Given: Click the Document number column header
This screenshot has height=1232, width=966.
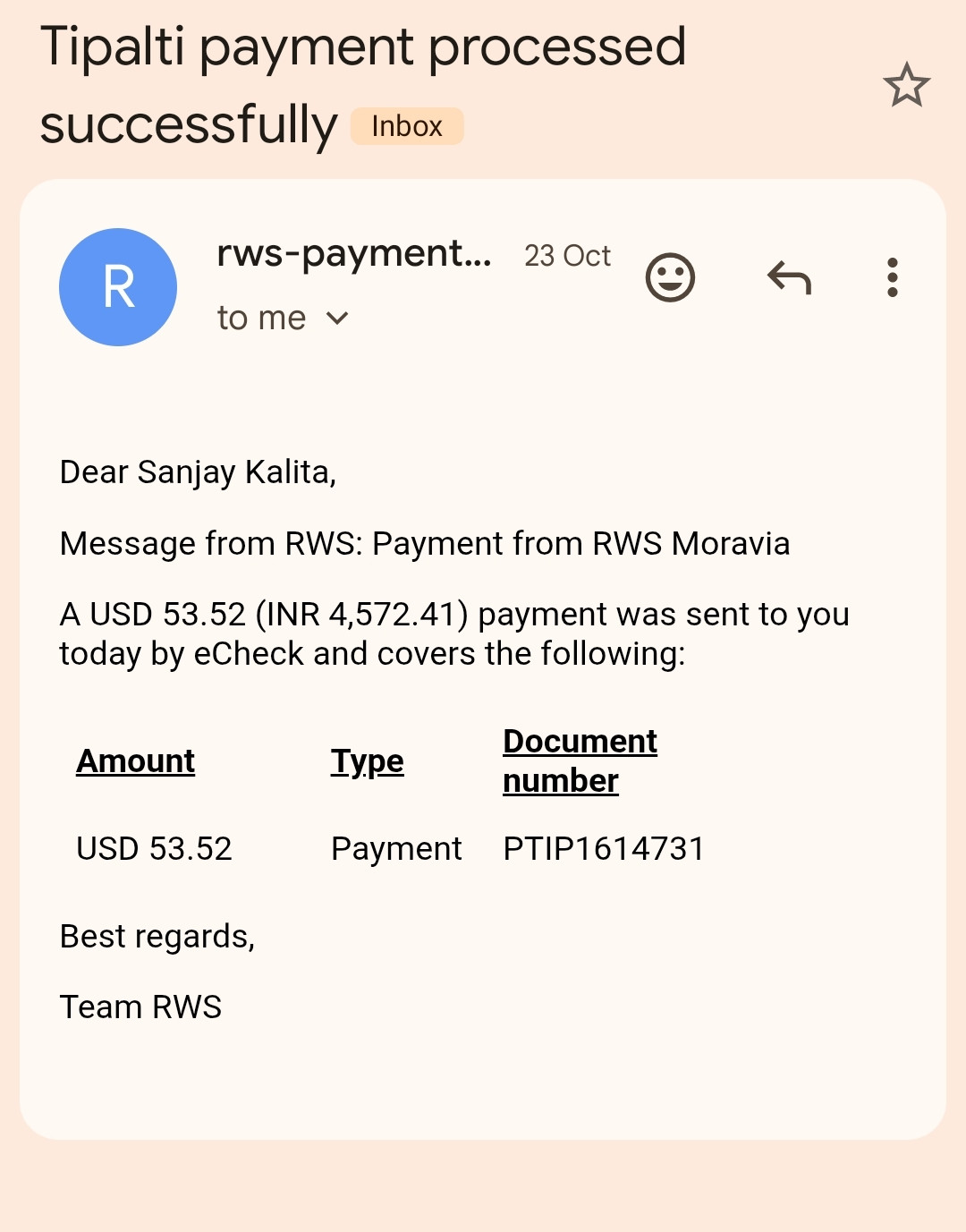Looking at the screenshot, I should pyautogui.click(x=580, y=760).
